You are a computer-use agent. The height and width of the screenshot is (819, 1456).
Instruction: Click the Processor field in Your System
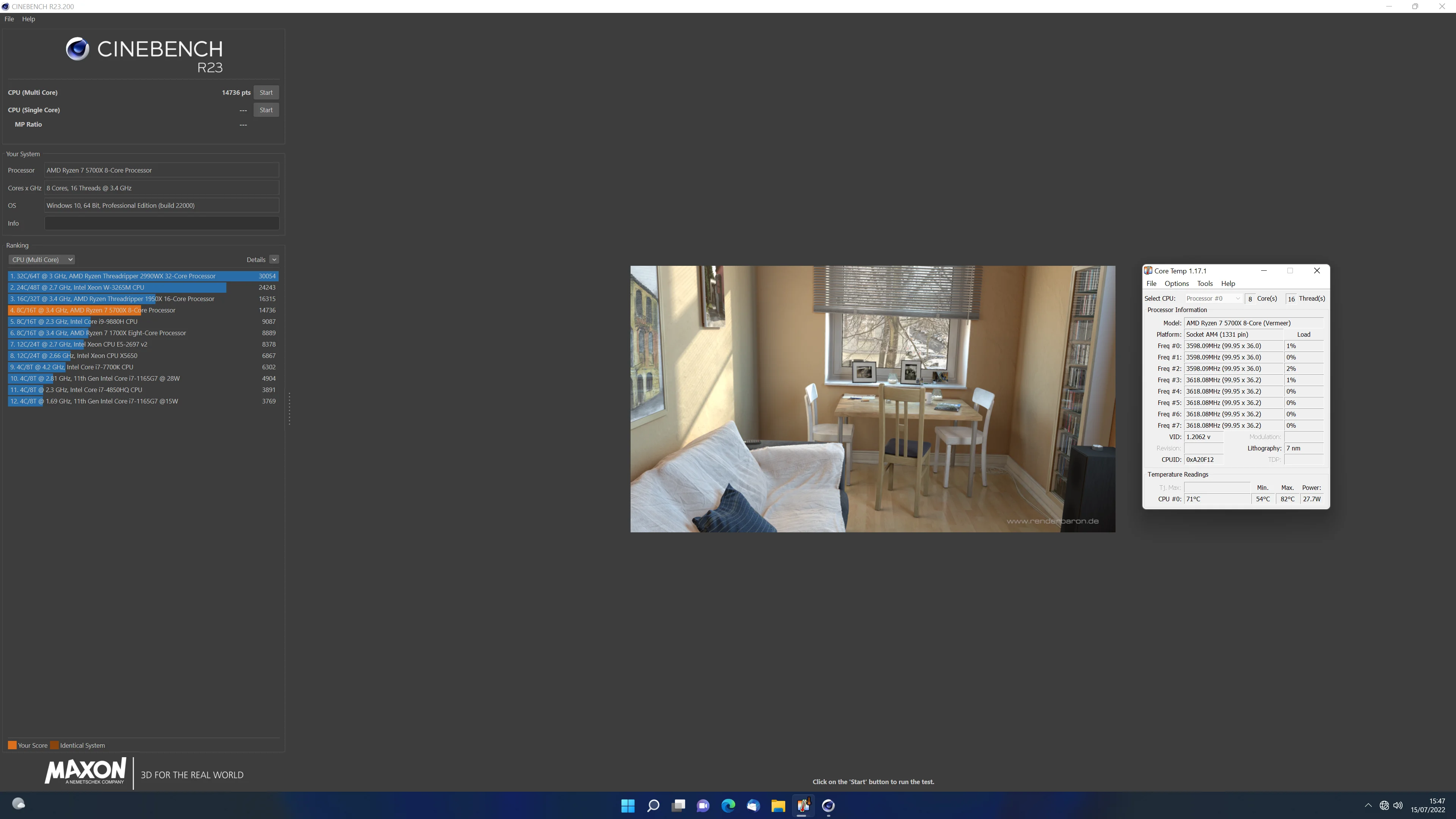pos(162,170)
